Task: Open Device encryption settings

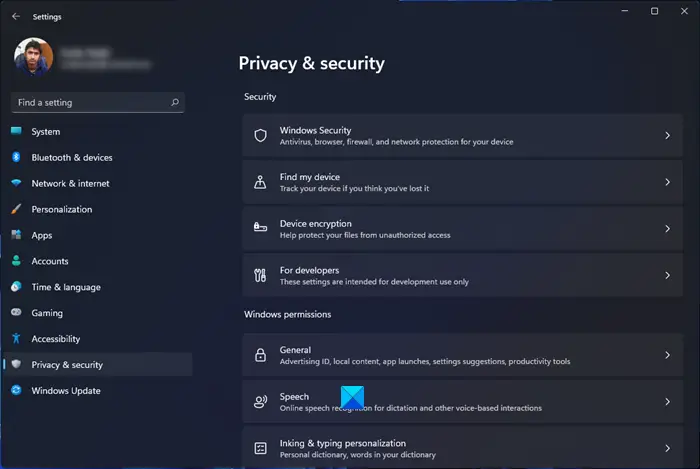Action: tap(462, 229)
